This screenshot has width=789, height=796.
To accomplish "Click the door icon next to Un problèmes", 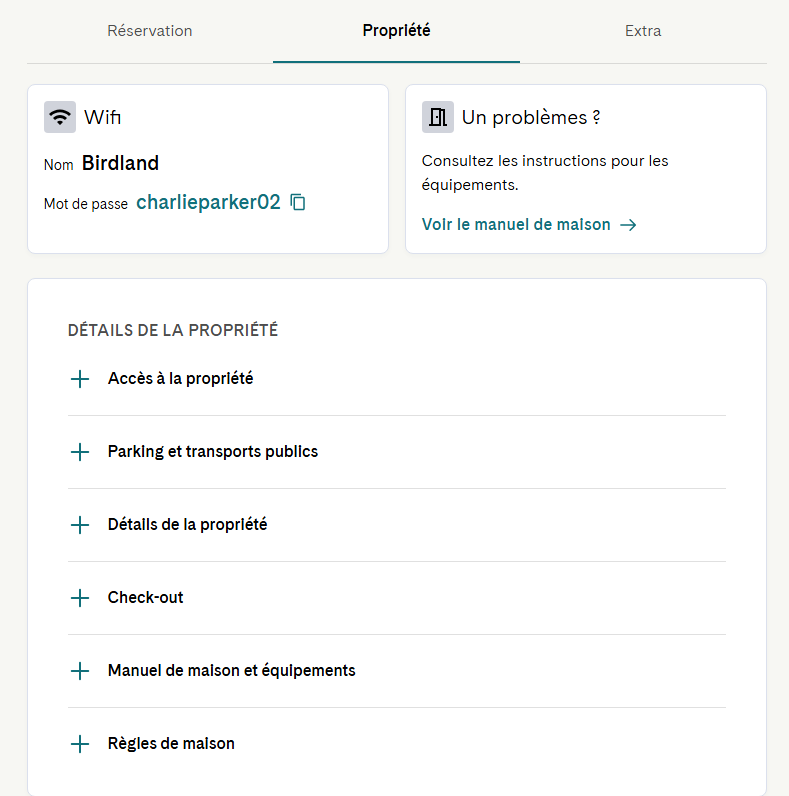I will [438, 117].
